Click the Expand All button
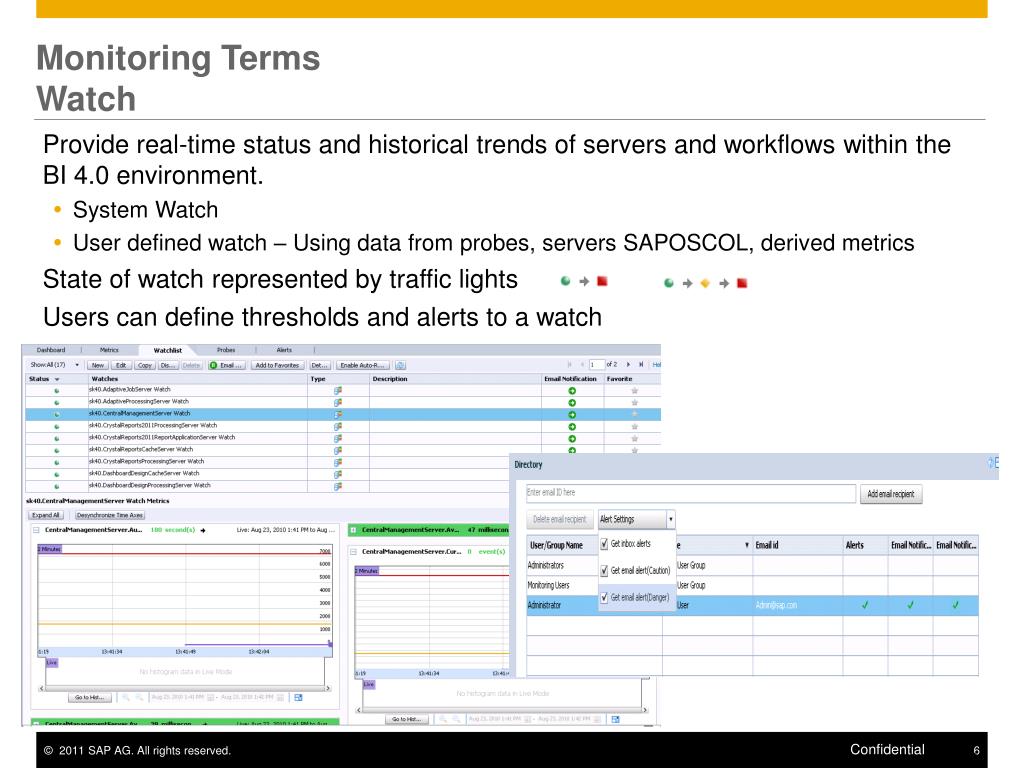The image size is (1024, 768). coord(46,515)
